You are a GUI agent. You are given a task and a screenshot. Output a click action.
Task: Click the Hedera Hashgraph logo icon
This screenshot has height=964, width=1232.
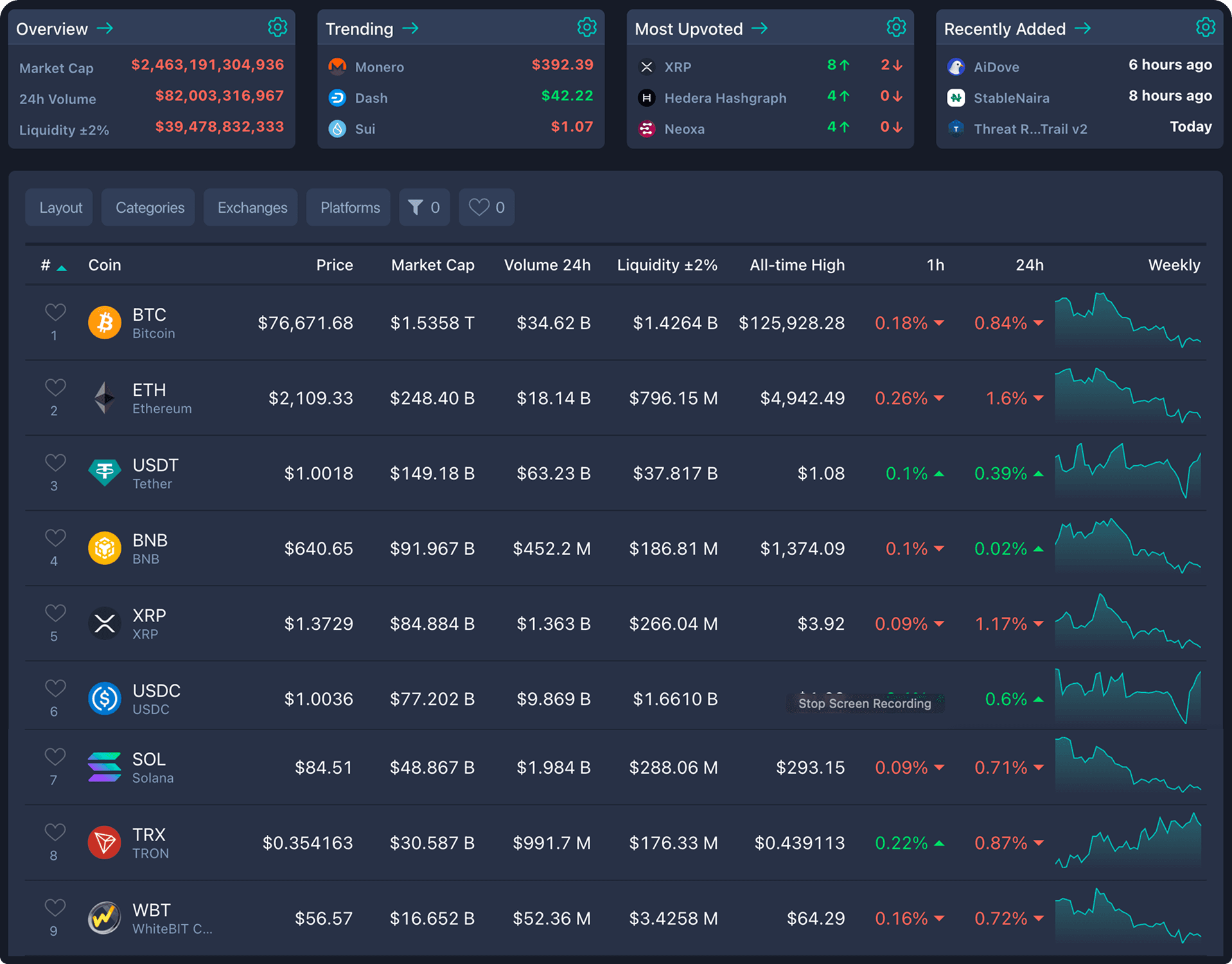point(647,98)
